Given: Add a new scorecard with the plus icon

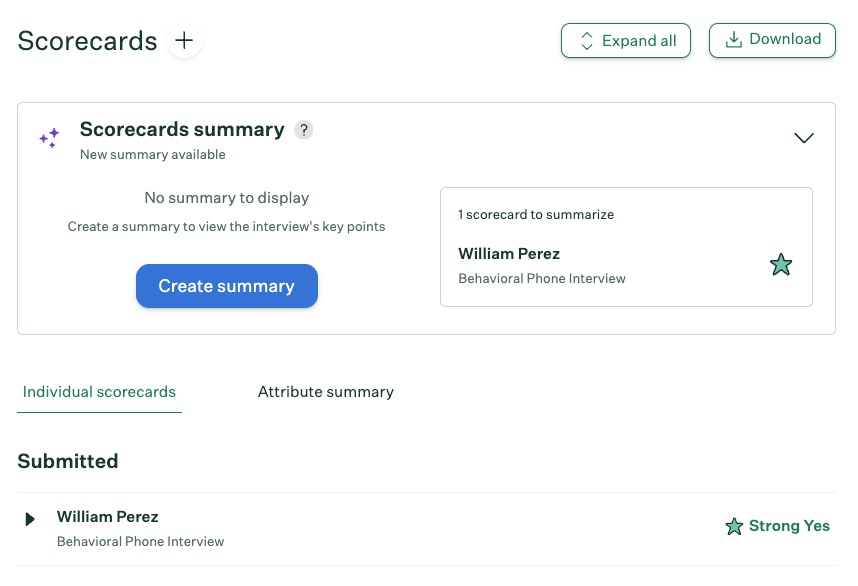Looking at the screenshot, I should 184,41.
